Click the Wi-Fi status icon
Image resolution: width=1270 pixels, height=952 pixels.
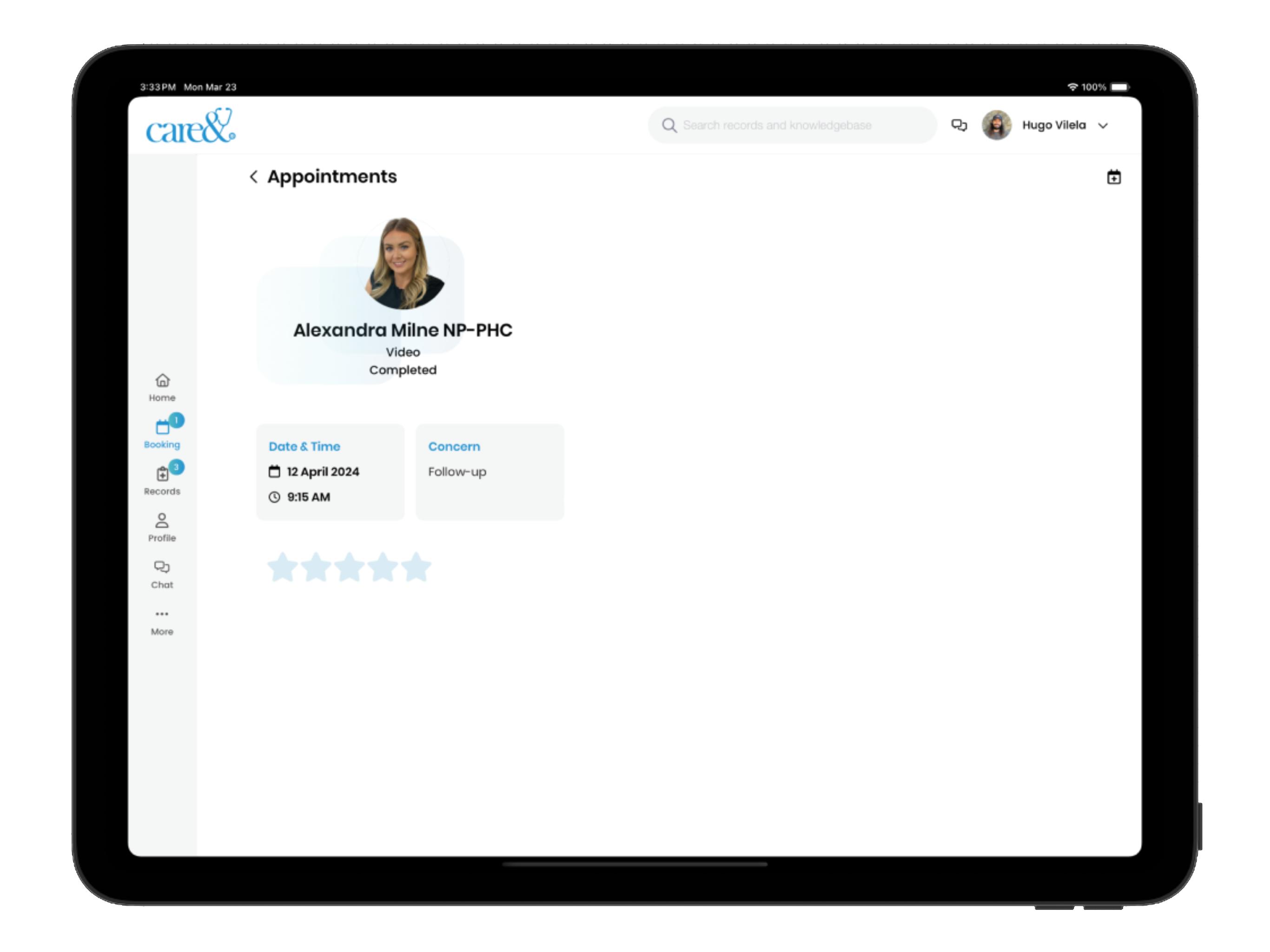1072,87
